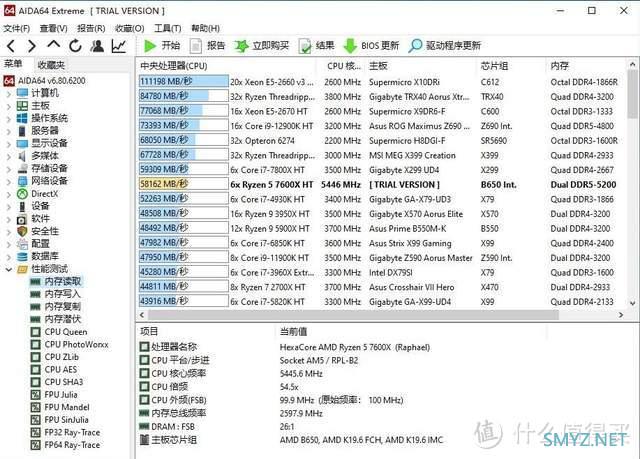Select the DirectX tree item
This screenshot has width=640, height=459.
coord(38,194)
